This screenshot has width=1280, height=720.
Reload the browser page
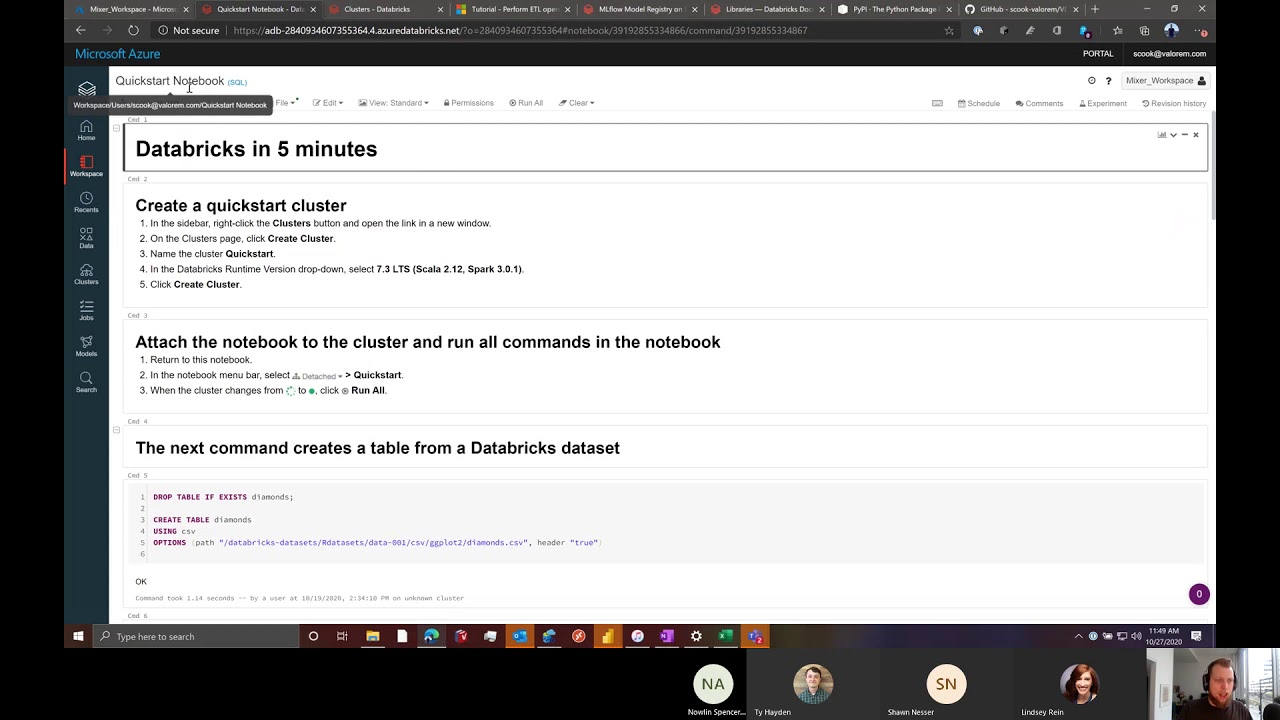[133, 30]
